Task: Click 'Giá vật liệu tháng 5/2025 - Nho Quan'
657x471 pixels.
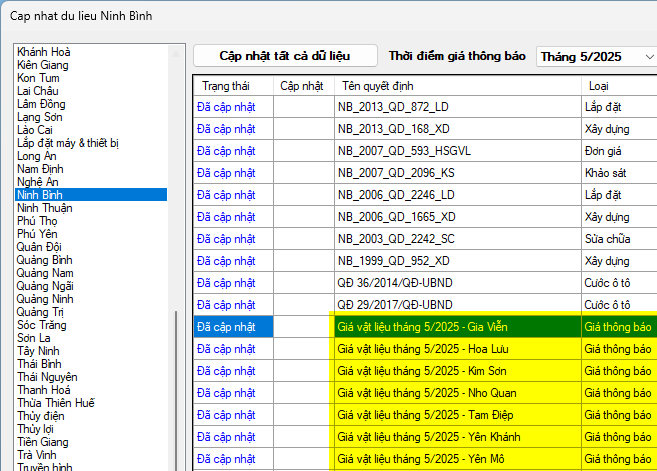Action: coord(458,393)
